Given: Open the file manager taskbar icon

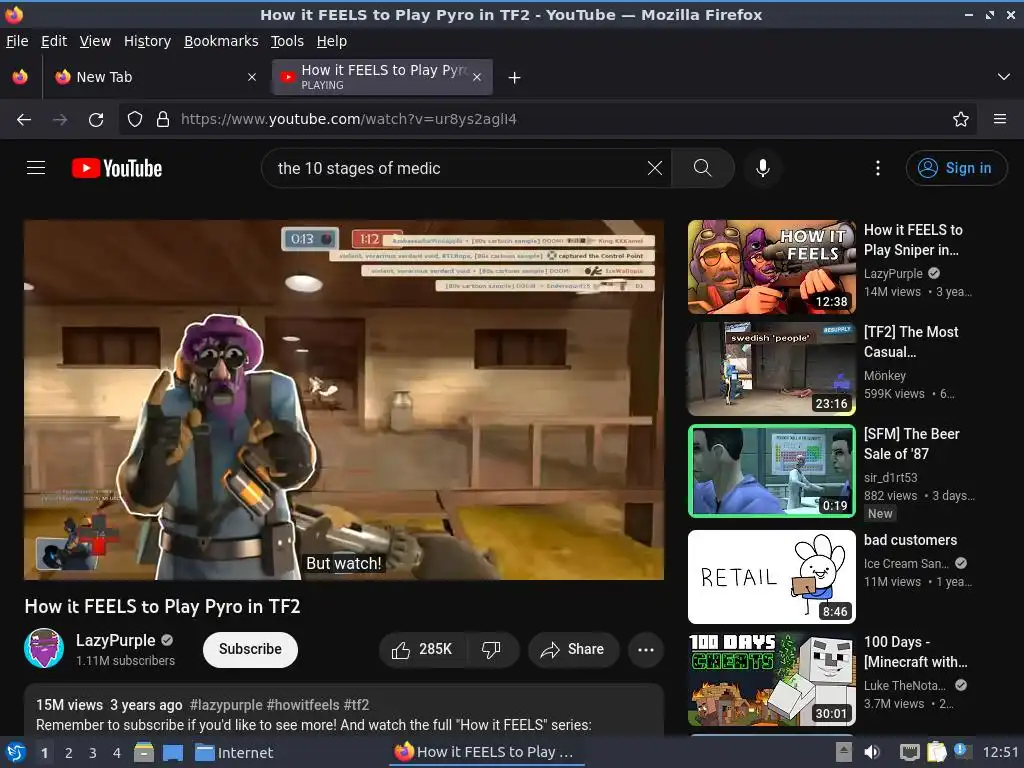Looking at the screenshot, I should click(144, 752).
